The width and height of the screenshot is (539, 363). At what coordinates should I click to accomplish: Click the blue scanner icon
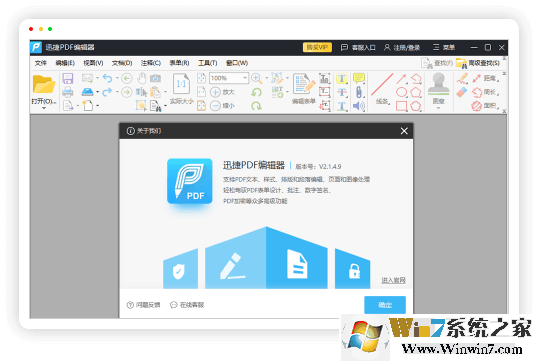point(87,92)
